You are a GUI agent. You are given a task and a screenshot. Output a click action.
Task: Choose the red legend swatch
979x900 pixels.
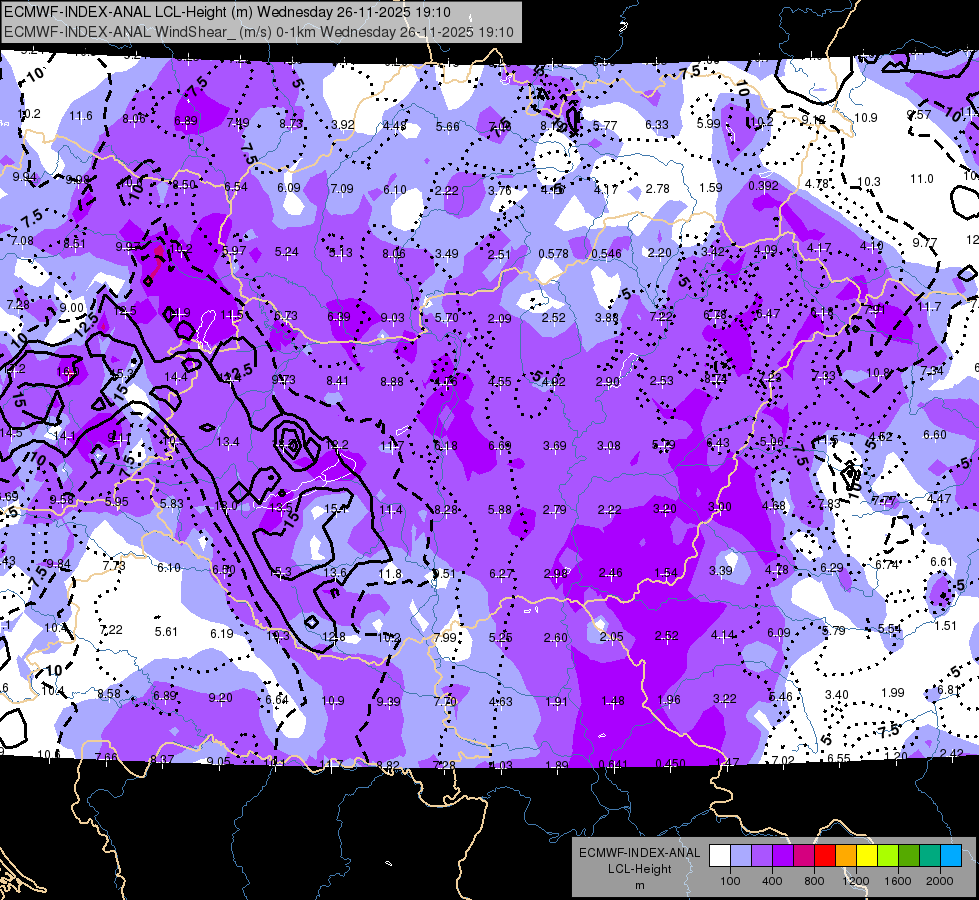tap(825, 856)
